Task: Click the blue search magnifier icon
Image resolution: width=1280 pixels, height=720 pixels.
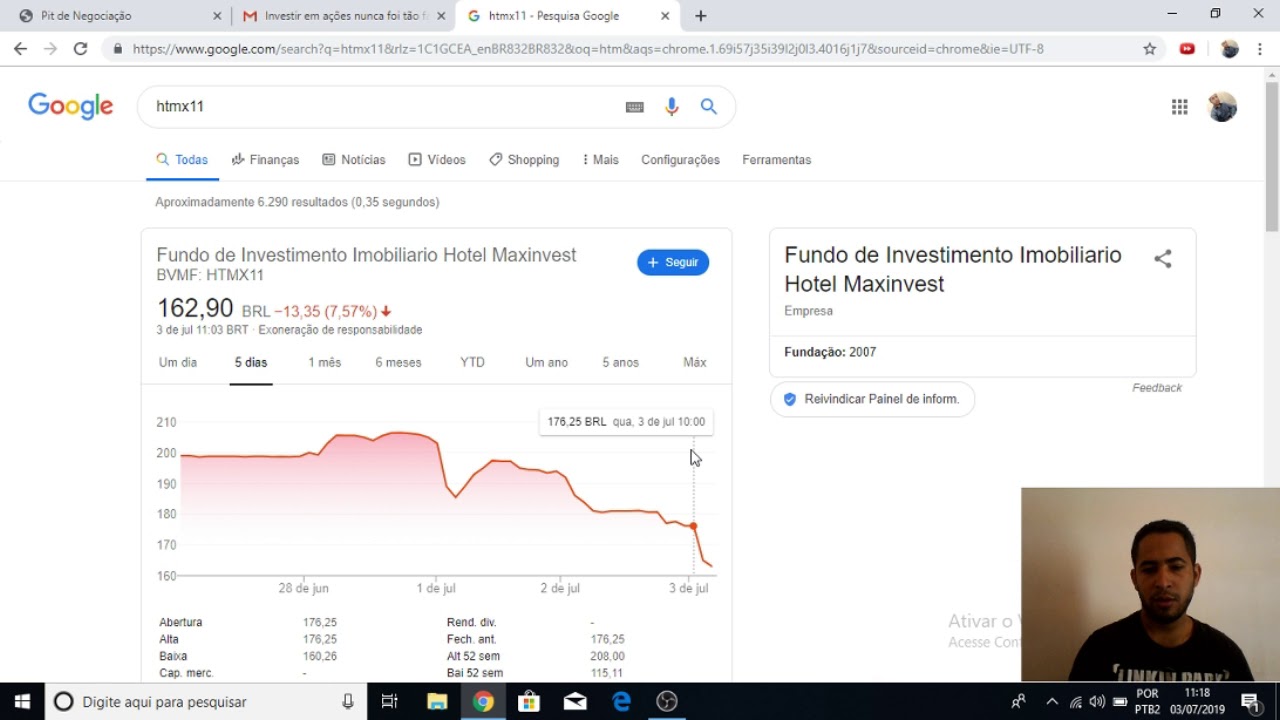Action: [709, 107]
